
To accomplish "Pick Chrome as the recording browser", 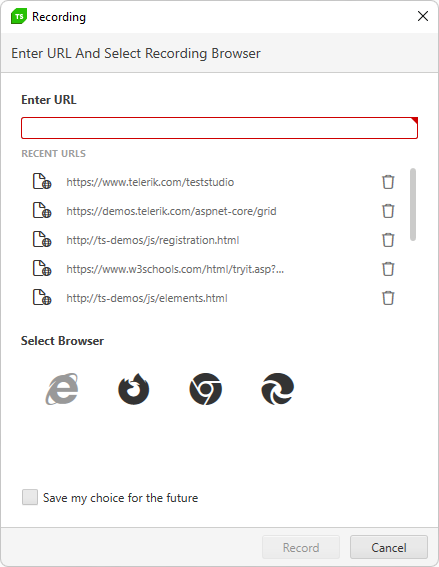I will coord(205,389).
